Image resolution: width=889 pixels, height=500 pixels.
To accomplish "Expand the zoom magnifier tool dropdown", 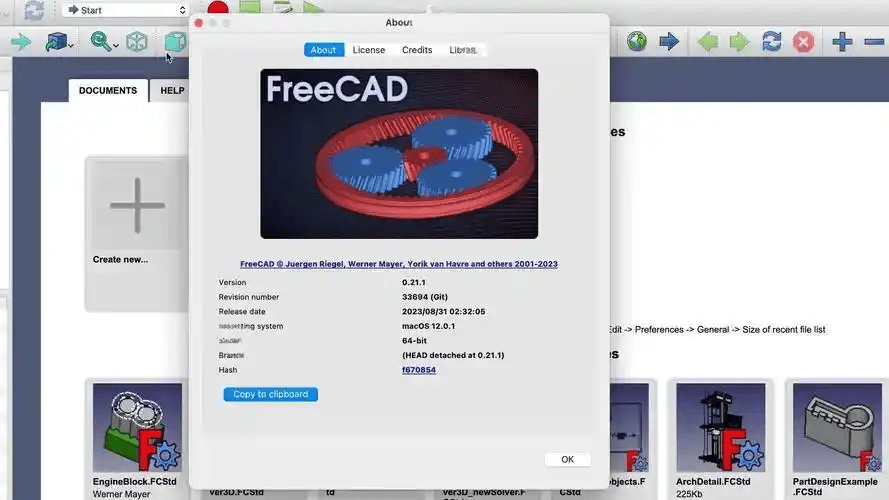I will pos(116,45).
